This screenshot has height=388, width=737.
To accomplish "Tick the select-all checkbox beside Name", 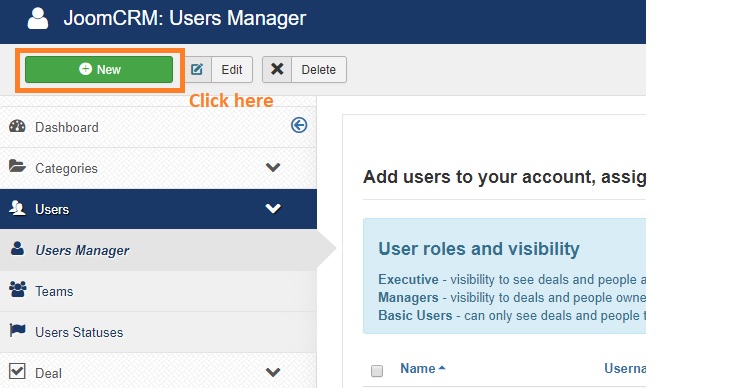I will [377, 371].
